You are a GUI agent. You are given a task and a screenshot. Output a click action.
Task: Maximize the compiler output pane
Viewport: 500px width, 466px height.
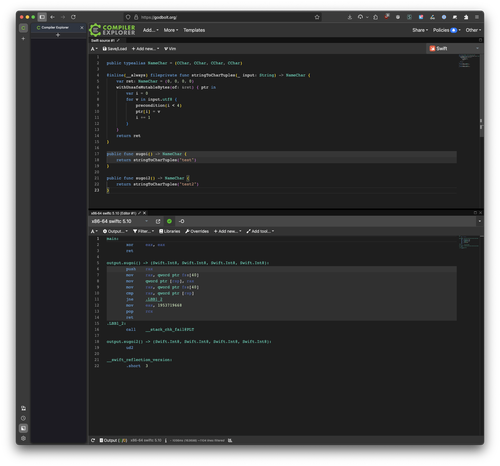(x=475, y=213)
